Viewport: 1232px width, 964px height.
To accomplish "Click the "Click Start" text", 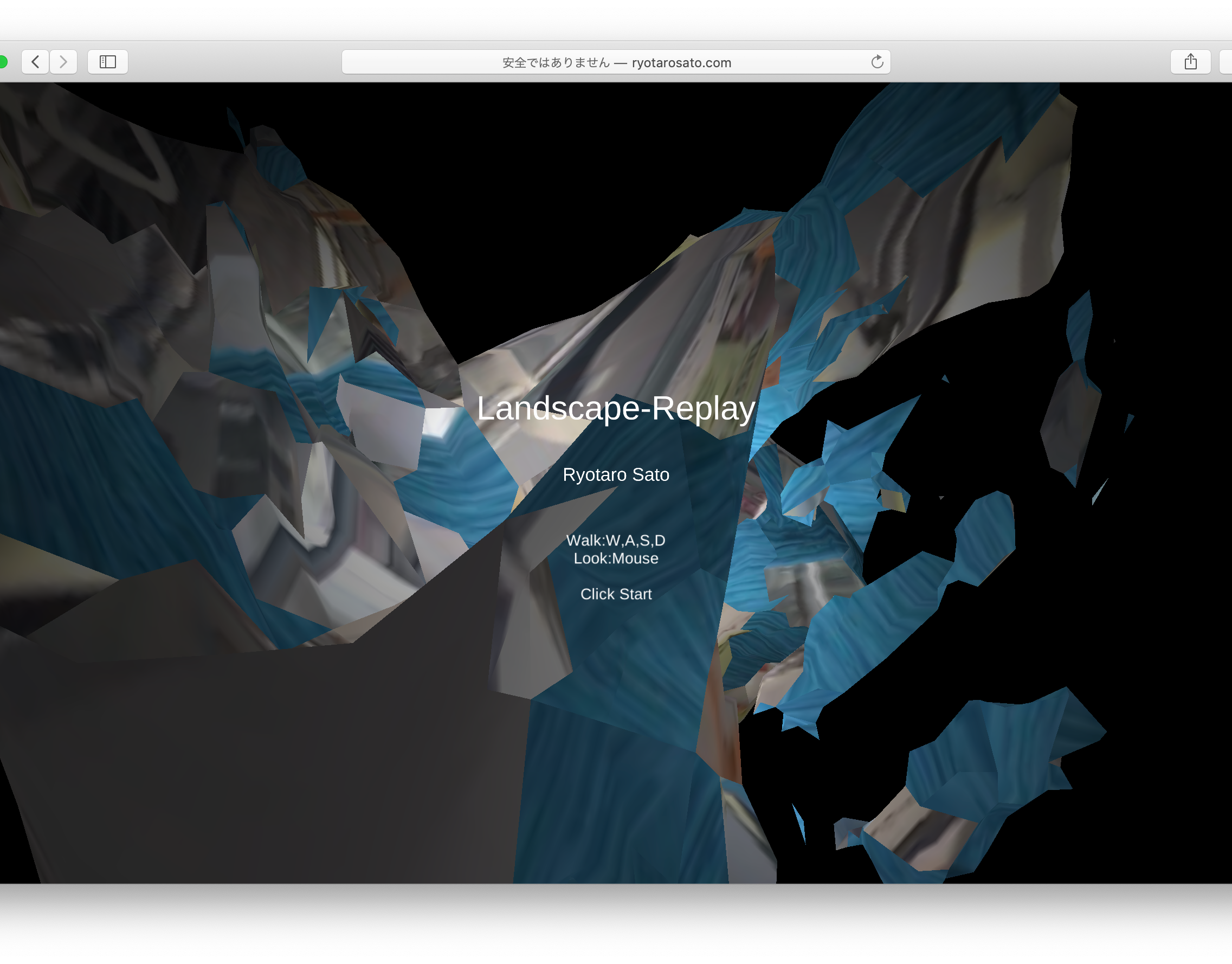I will 616,594.
